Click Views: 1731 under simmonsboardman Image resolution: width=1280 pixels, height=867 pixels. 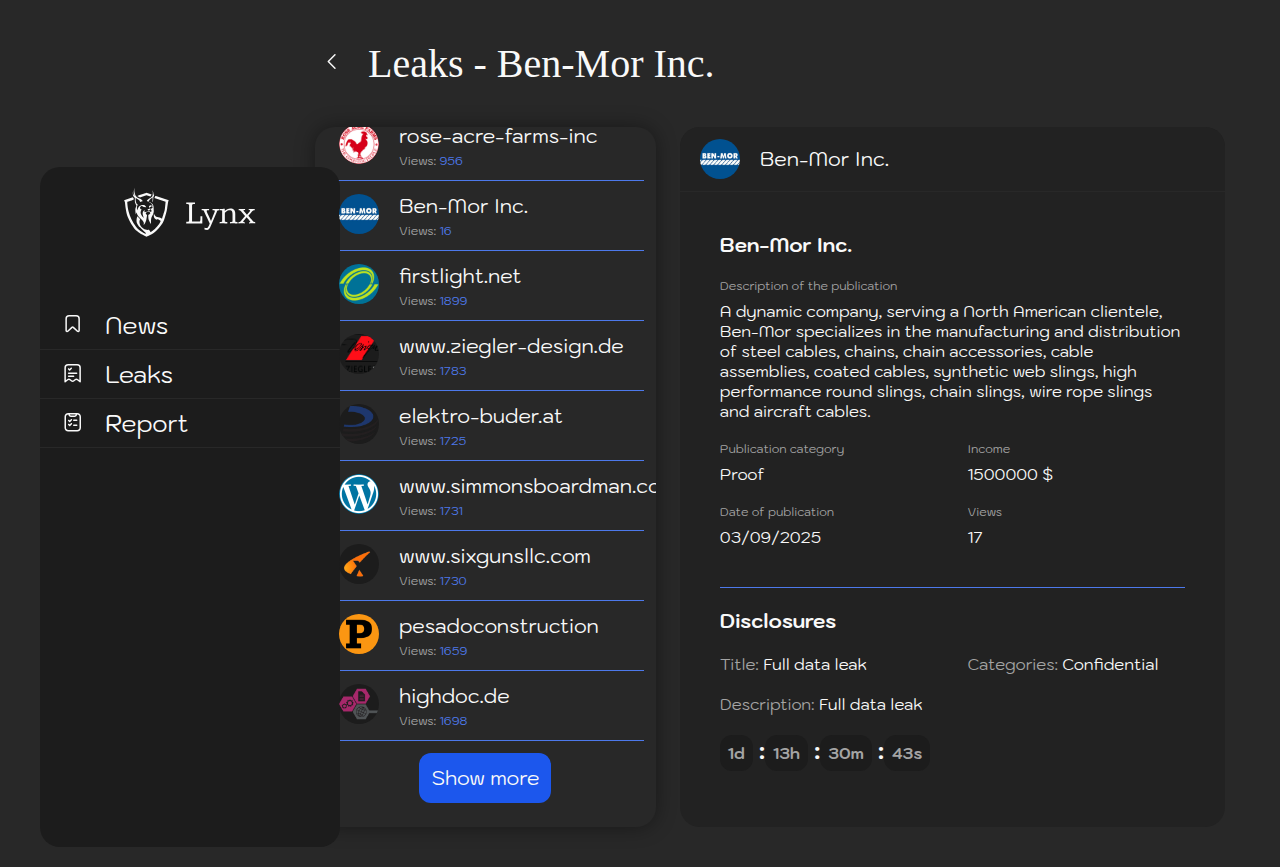(x=431, y=511)
